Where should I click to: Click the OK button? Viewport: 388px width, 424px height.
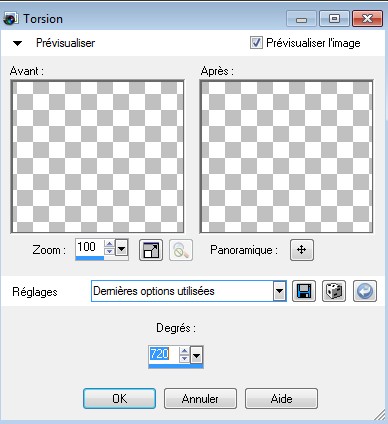tap(119, 399)
